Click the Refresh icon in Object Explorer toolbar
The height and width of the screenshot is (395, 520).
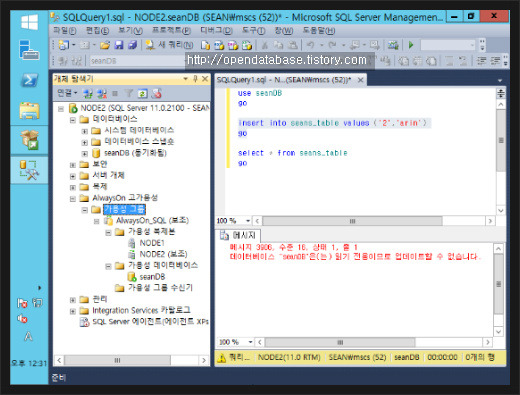coord(142,94)
